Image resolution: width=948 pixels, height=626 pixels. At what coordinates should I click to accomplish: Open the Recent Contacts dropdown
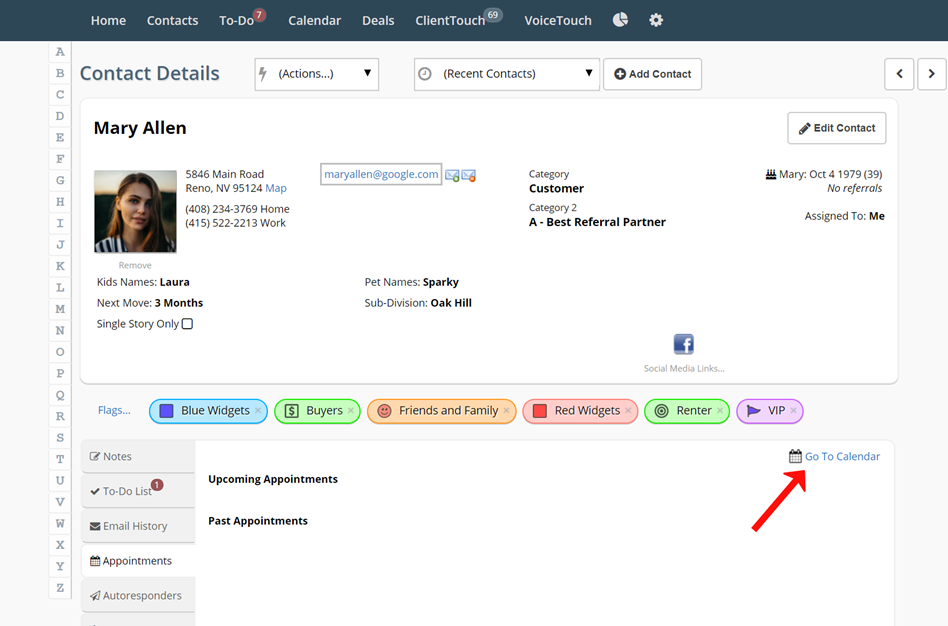click(x=507, y=74)
